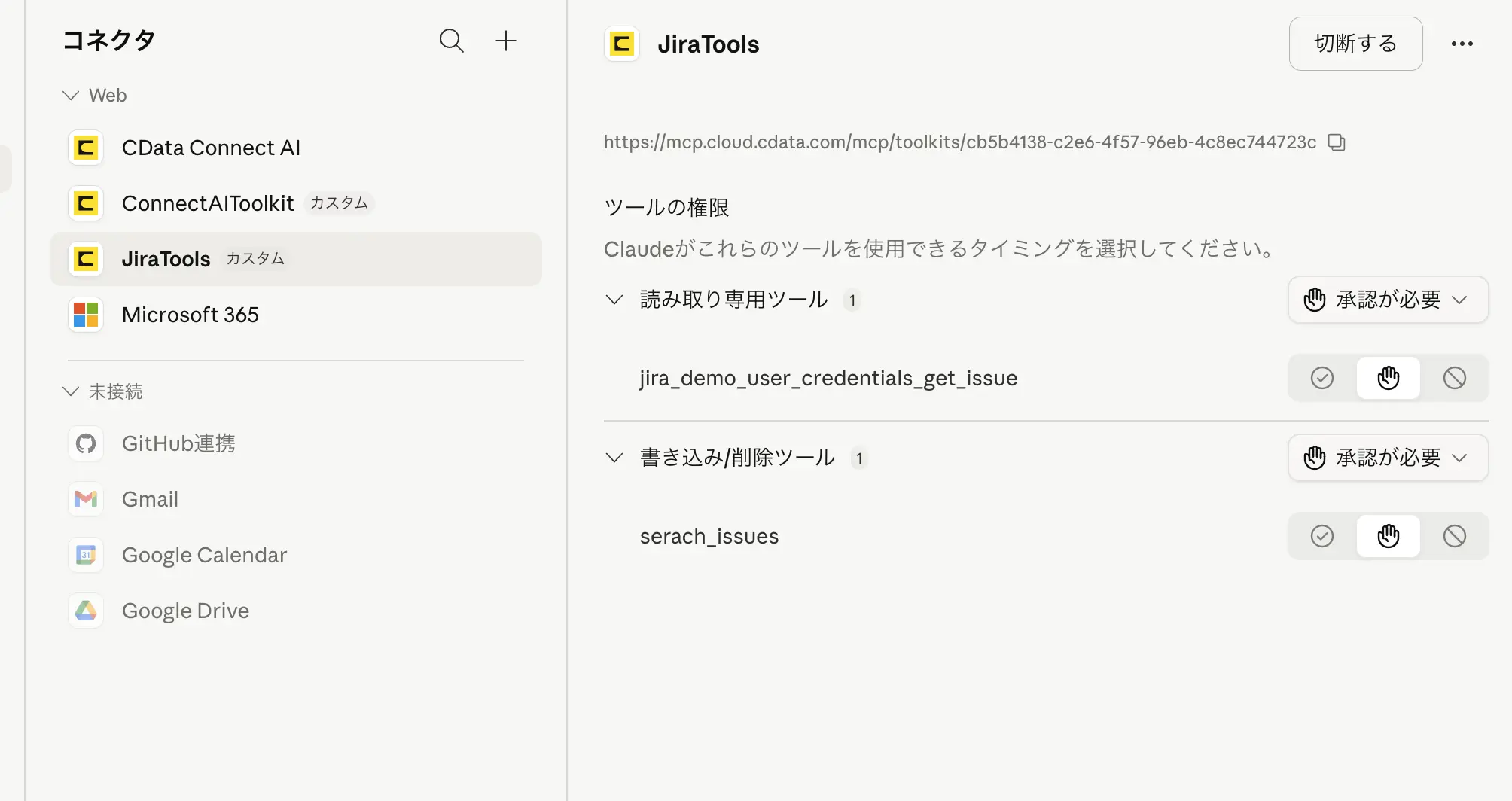Select Microsoft 365 connector
This screenshot has width=1512, height=801.
(x=296, y=315)
